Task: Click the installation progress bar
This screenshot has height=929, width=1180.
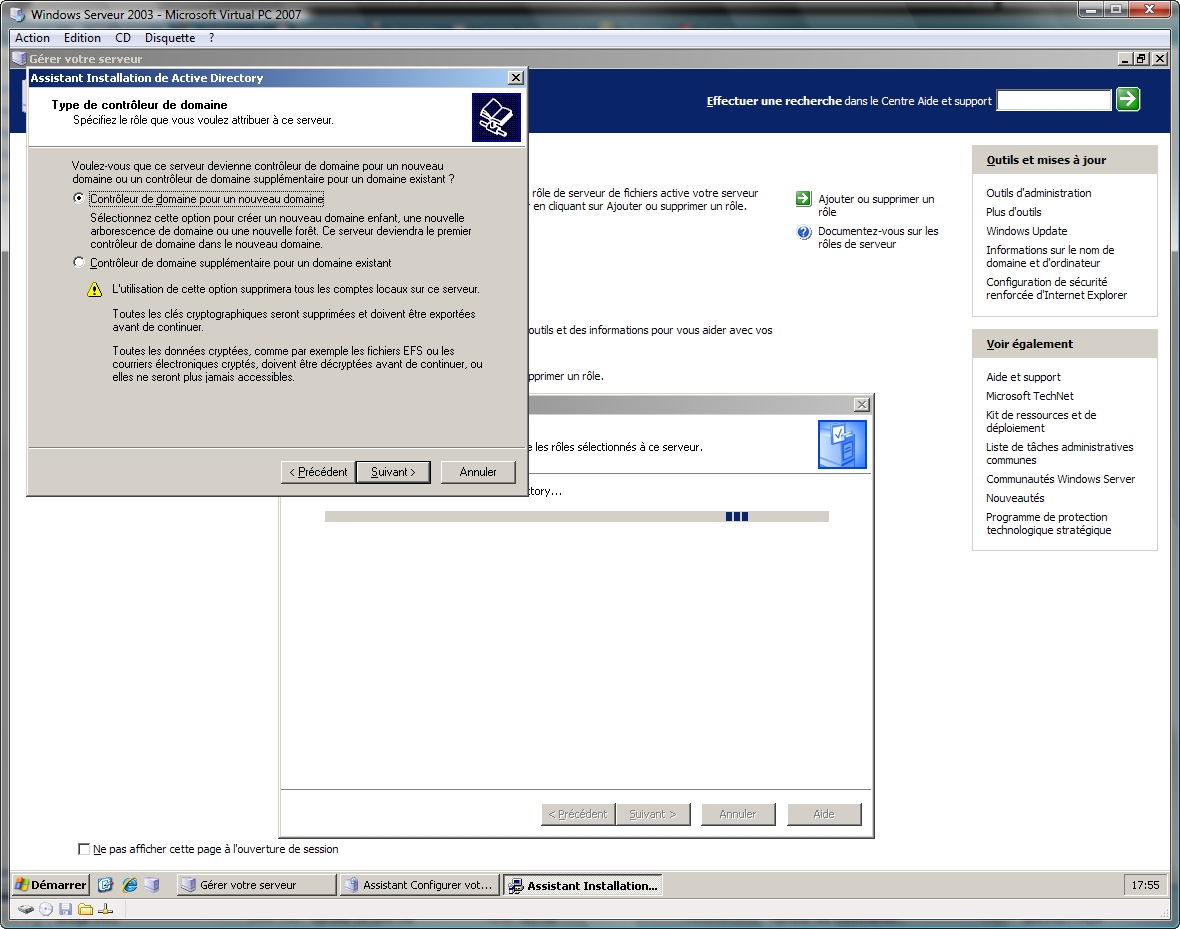Action: 576,516
